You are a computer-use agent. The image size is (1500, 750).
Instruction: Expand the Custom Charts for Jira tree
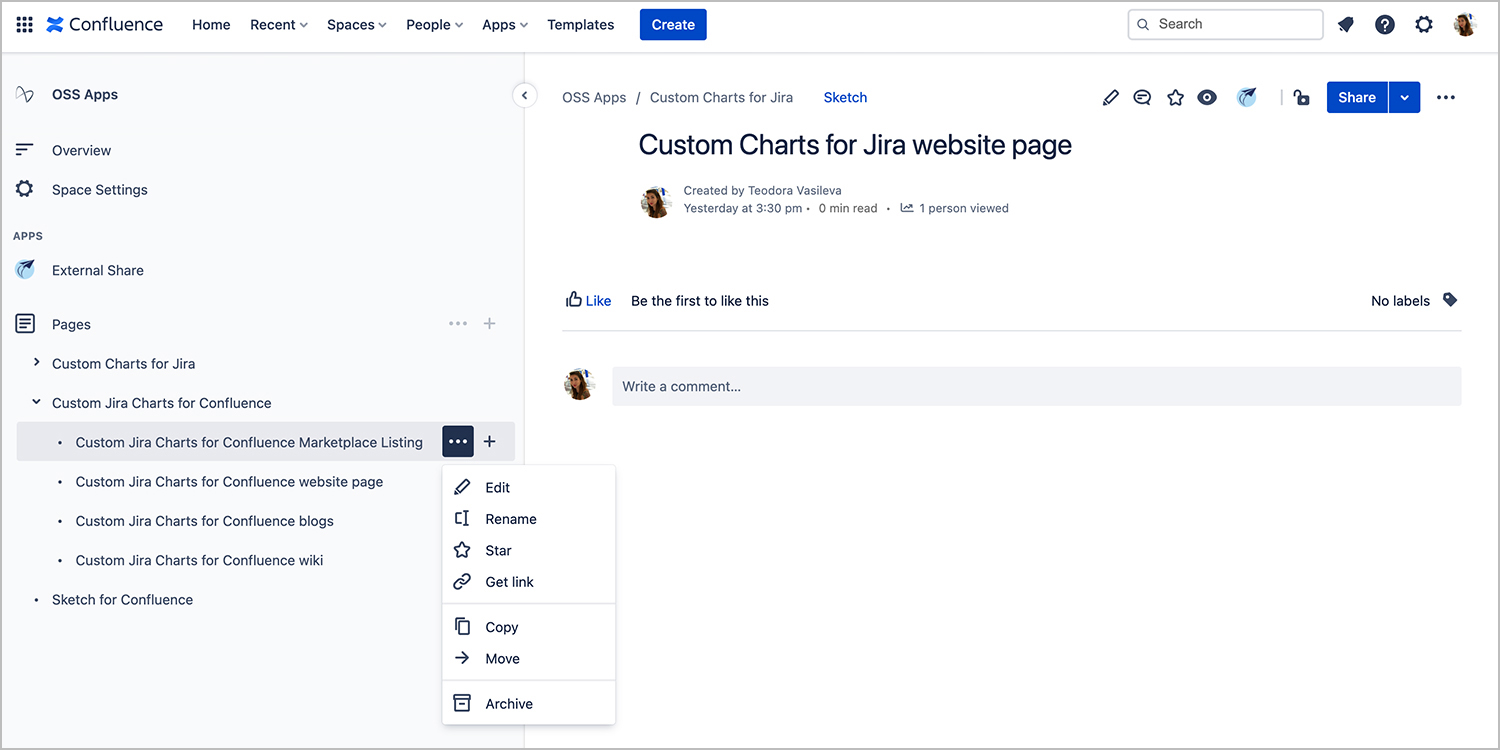coord(37,362)
